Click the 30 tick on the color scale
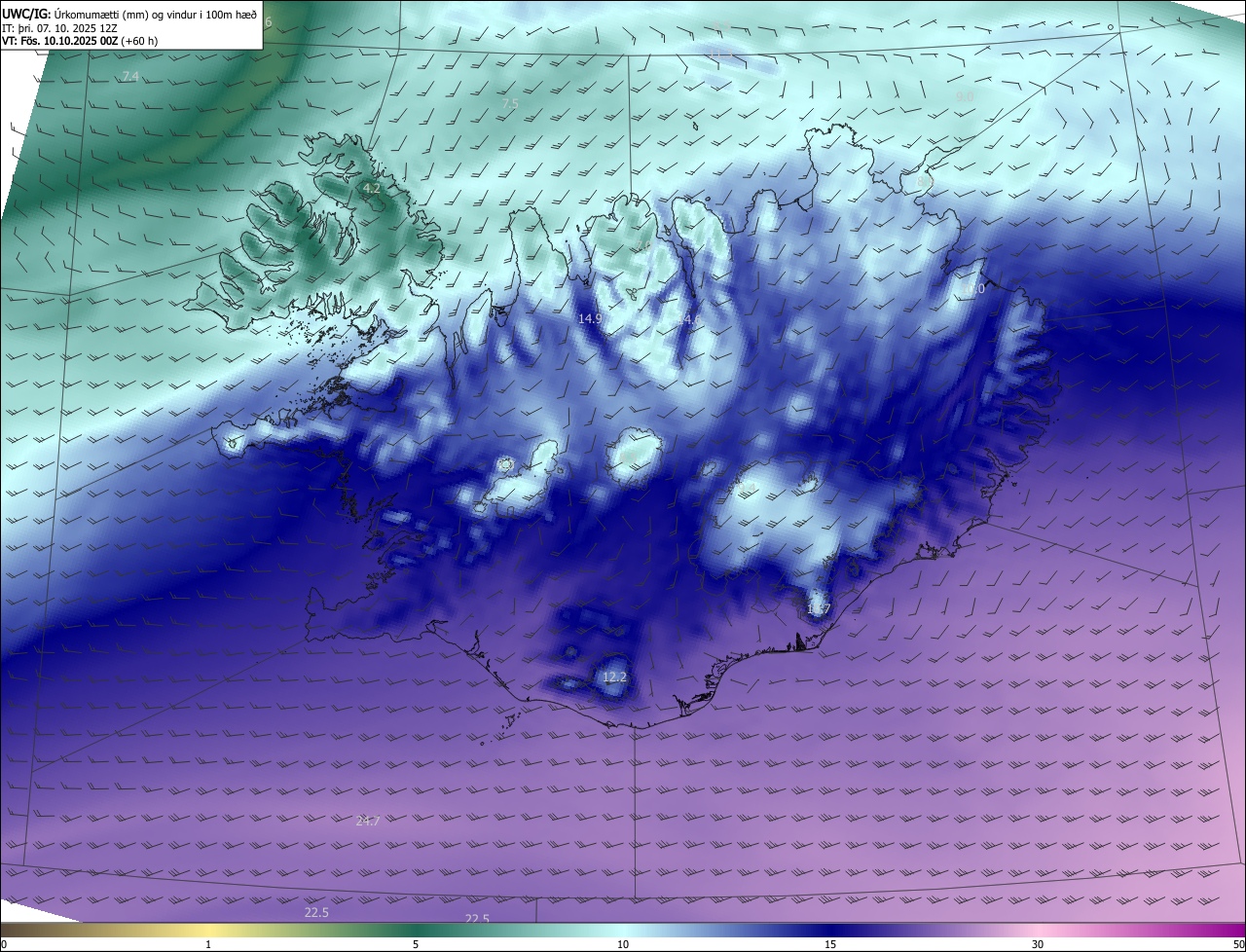The image size is (1246, 952). coord(1038,944)
